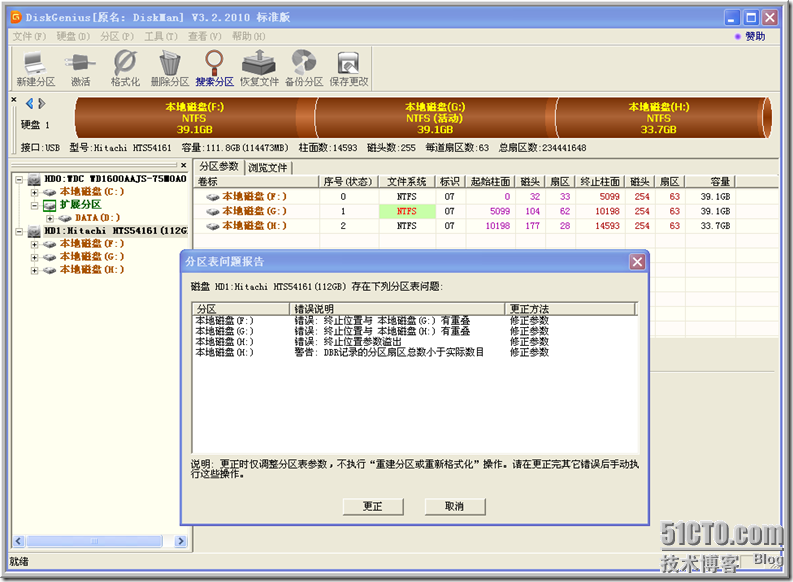Viewport: 793px width, 582px height.
Task: Click the Search Partition (搜索分区) magnifier icon
Action: (214, 69)
